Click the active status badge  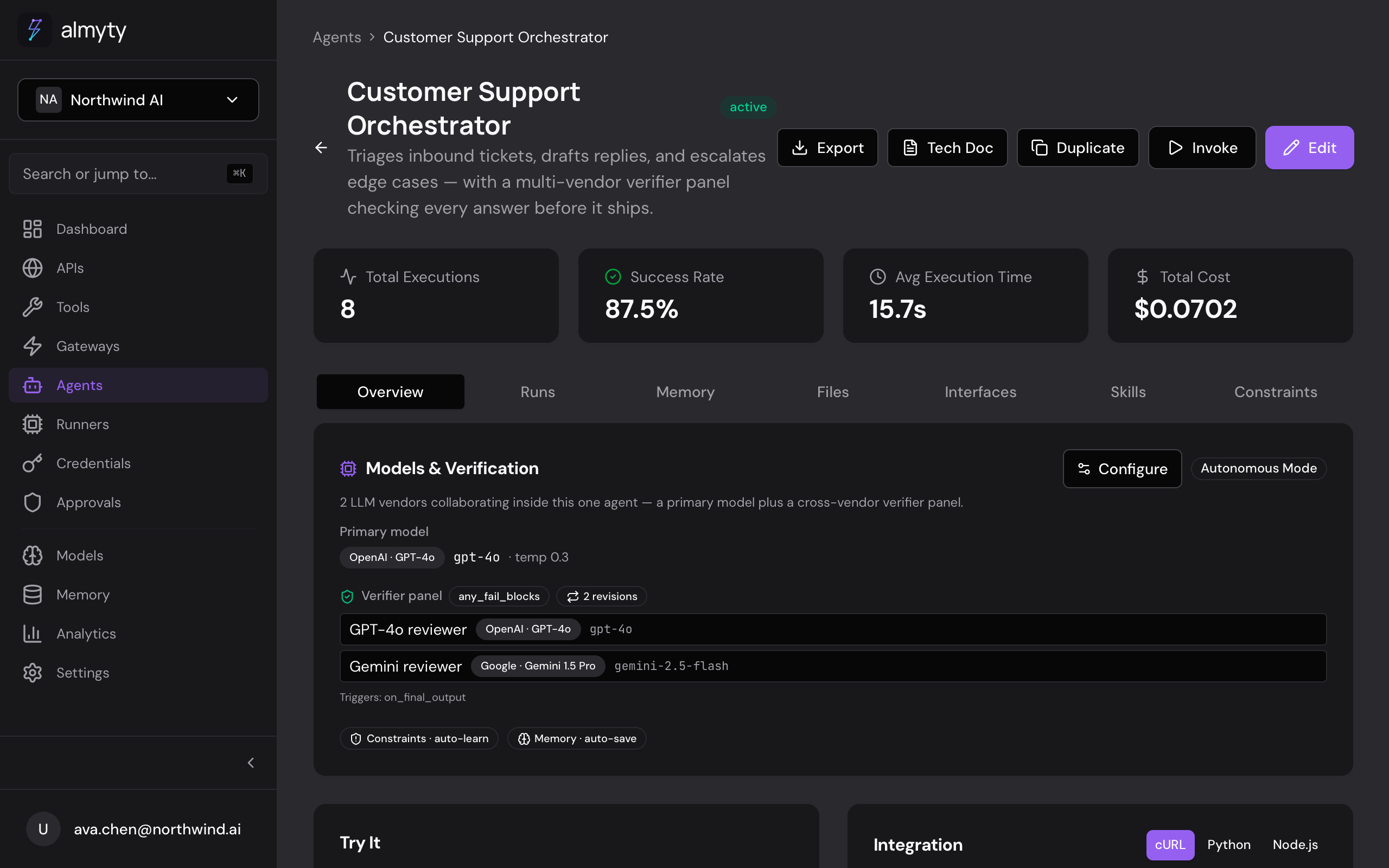pyautogui.click(x=748, y=107)
